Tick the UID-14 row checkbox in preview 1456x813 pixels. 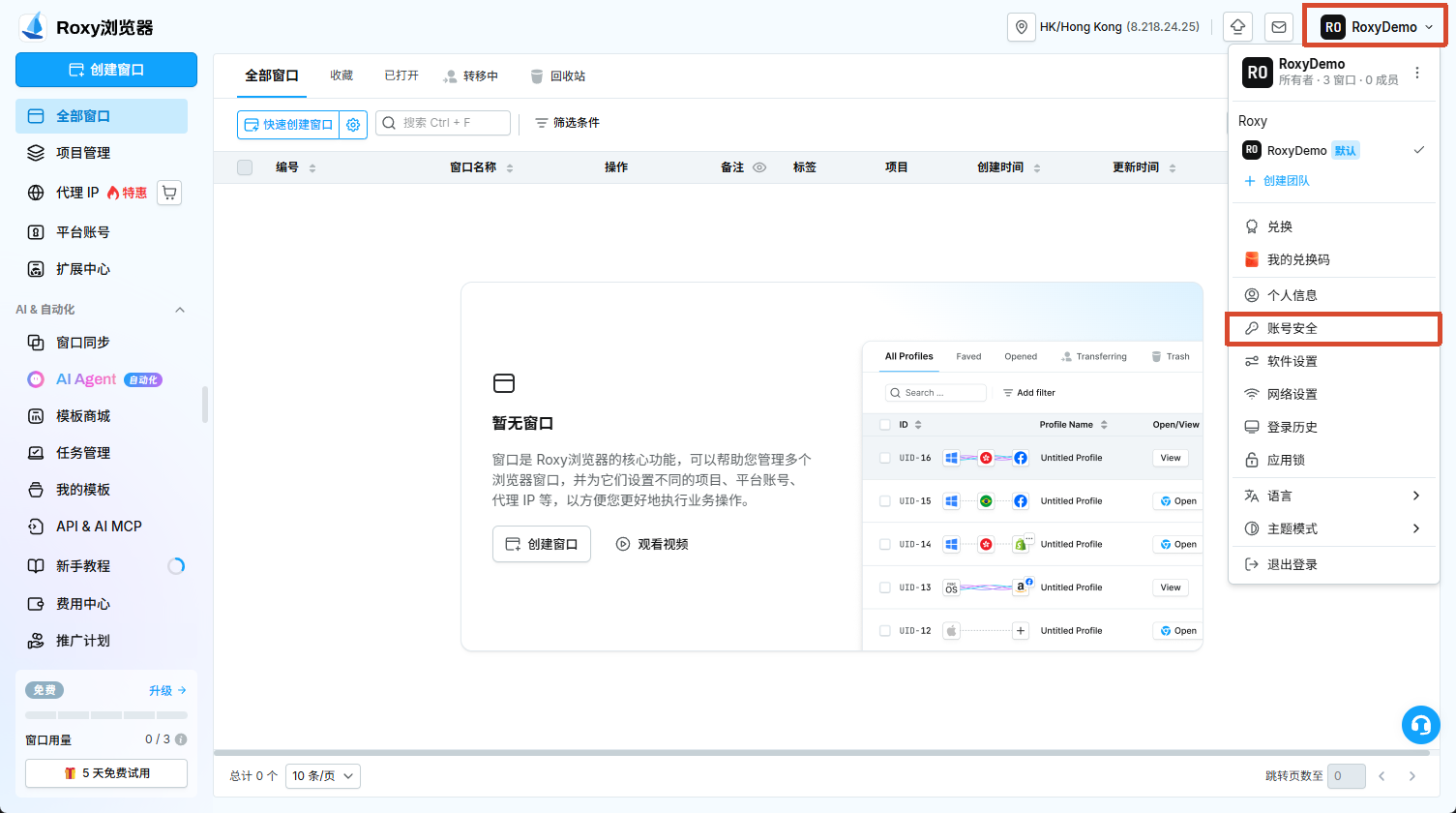[884, 544]
